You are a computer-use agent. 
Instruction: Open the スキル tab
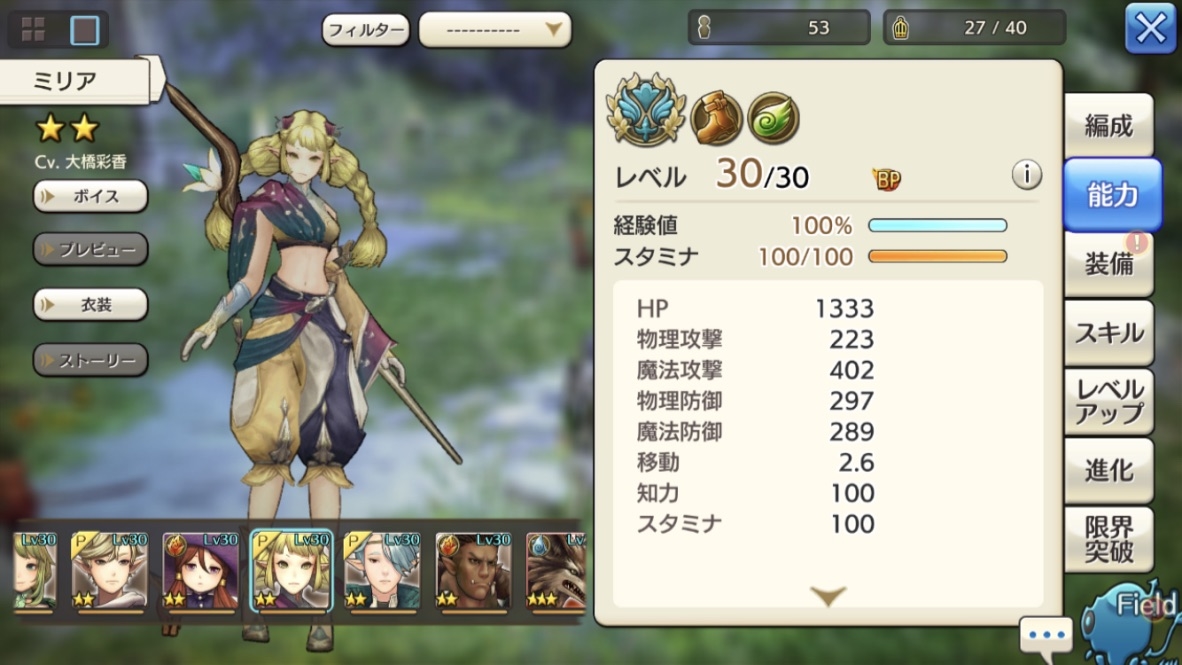pyautogui.click(x=1109, y=332)
